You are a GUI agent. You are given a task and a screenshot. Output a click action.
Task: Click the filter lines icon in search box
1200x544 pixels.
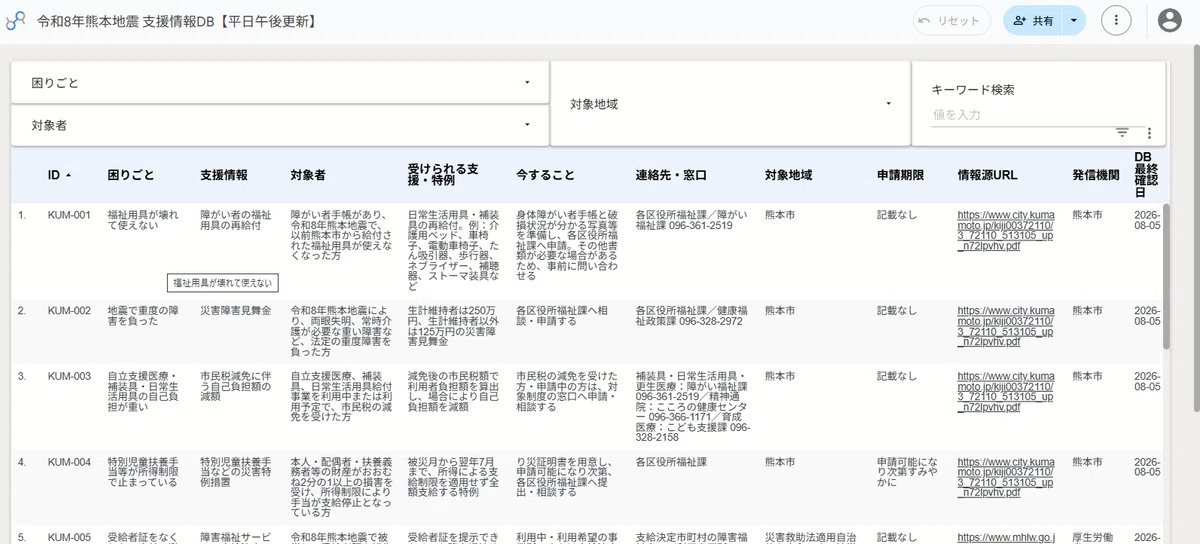pyautogui.click(x=1122, y=132)
